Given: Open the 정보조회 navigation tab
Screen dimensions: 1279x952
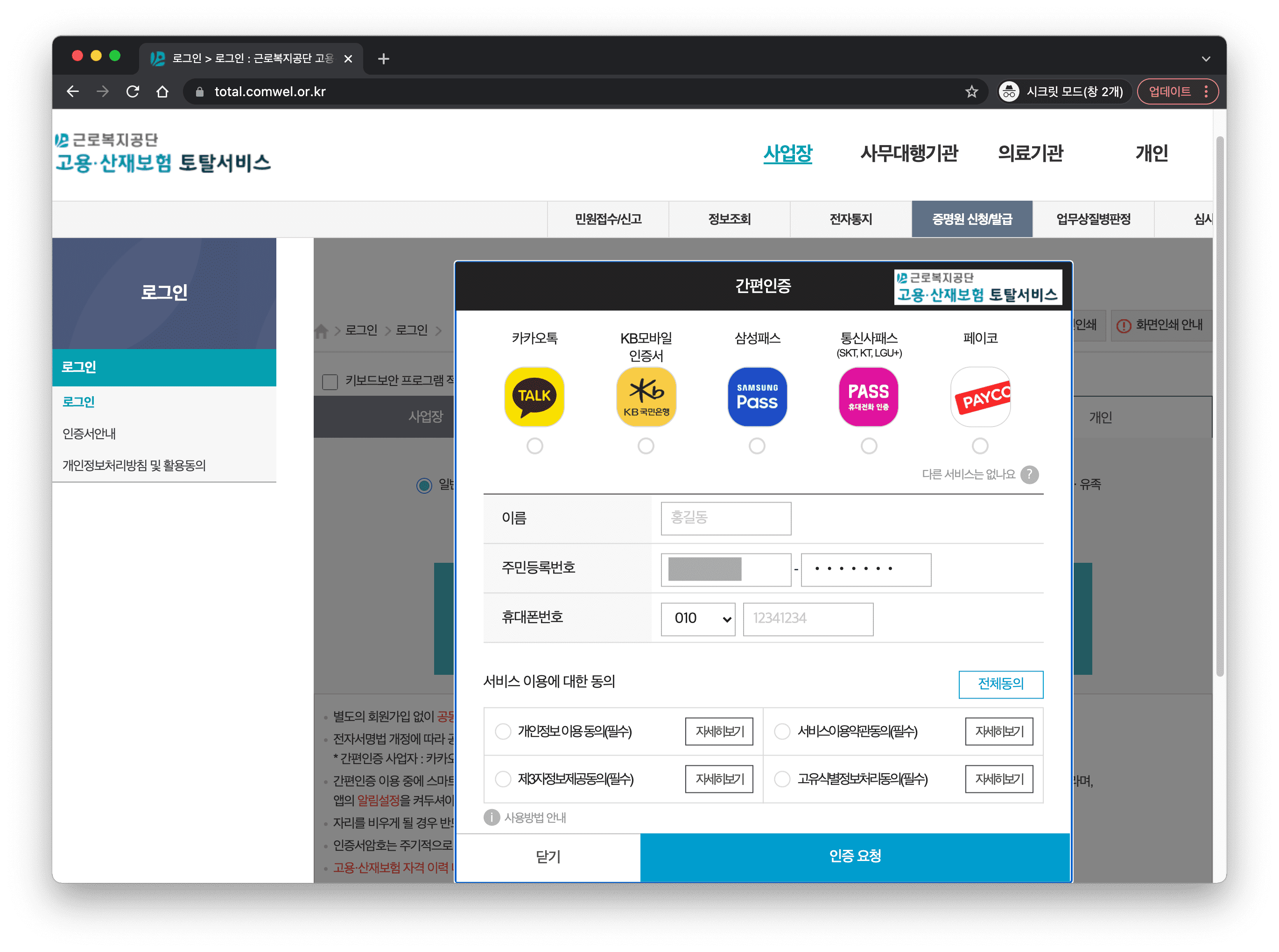Looking at the screenshot, I should [x=729, y=219].
